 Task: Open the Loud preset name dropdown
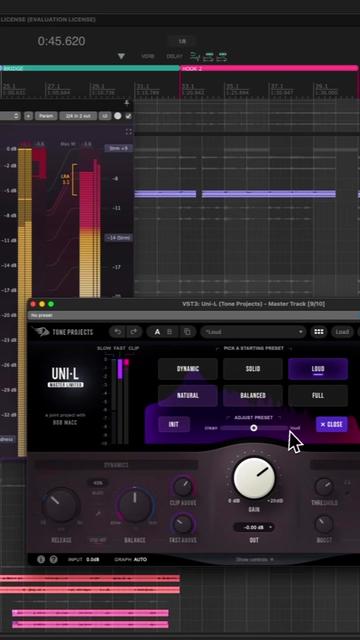tap(253, 332)
